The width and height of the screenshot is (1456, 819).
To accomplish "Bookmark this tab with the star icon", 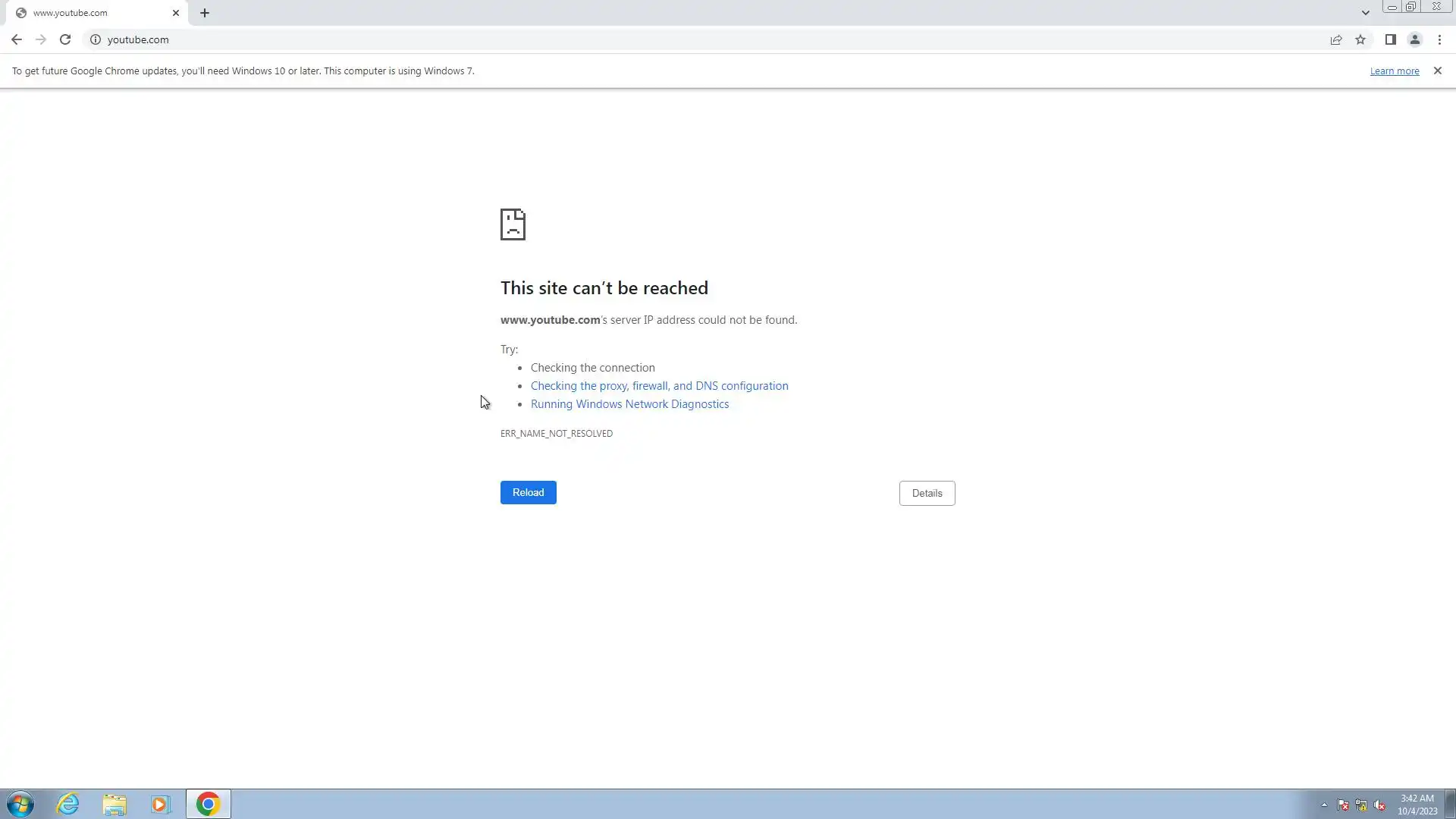I will pyautogui.click(x=1360, y=39).
